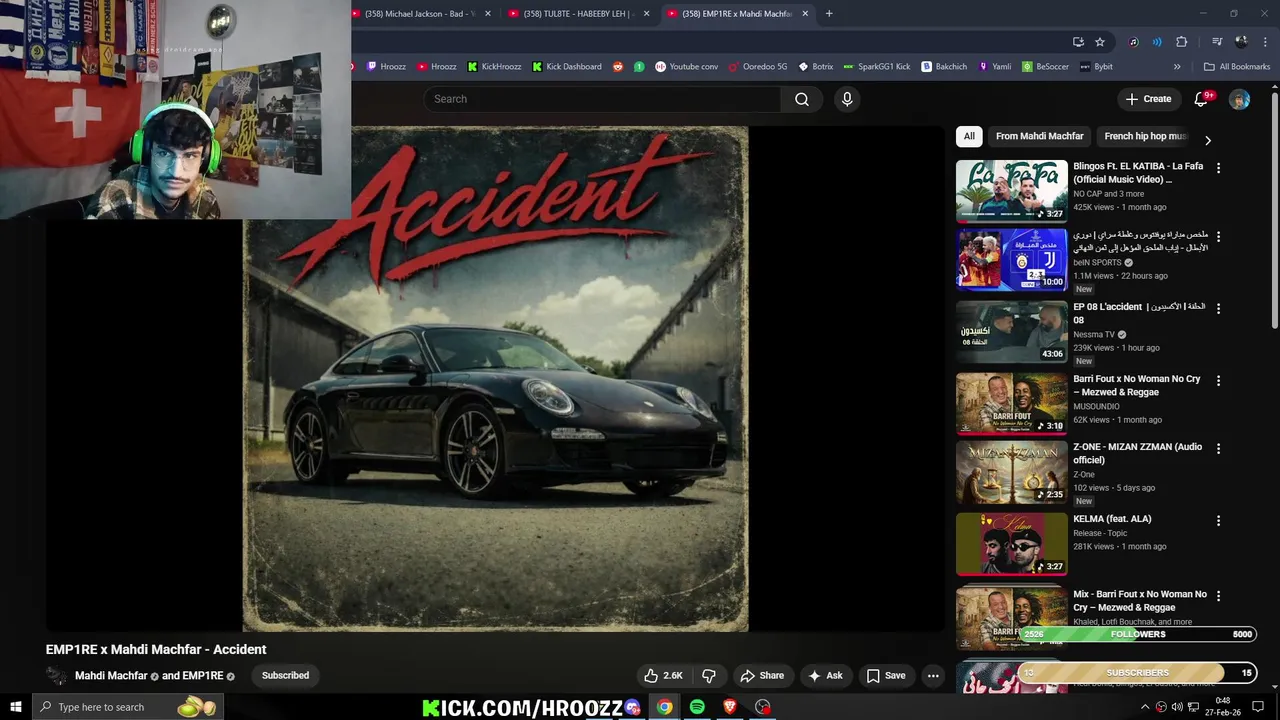
Task: Open the Chrome extensions puzzle icon
Action: click(1181, 42)
